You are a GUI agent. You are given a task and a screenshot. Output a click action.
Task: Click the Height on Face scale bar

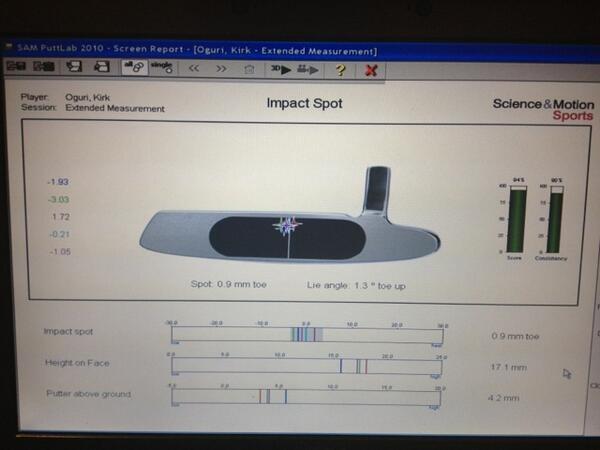[x=307, y=367]
